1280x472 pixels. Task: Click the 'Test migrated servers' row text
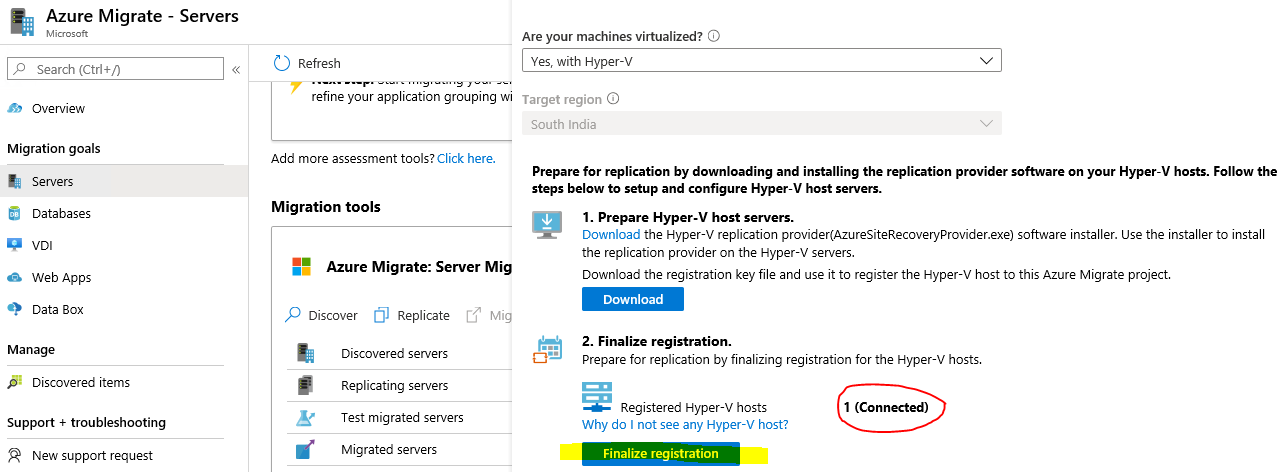coord(402,417)
